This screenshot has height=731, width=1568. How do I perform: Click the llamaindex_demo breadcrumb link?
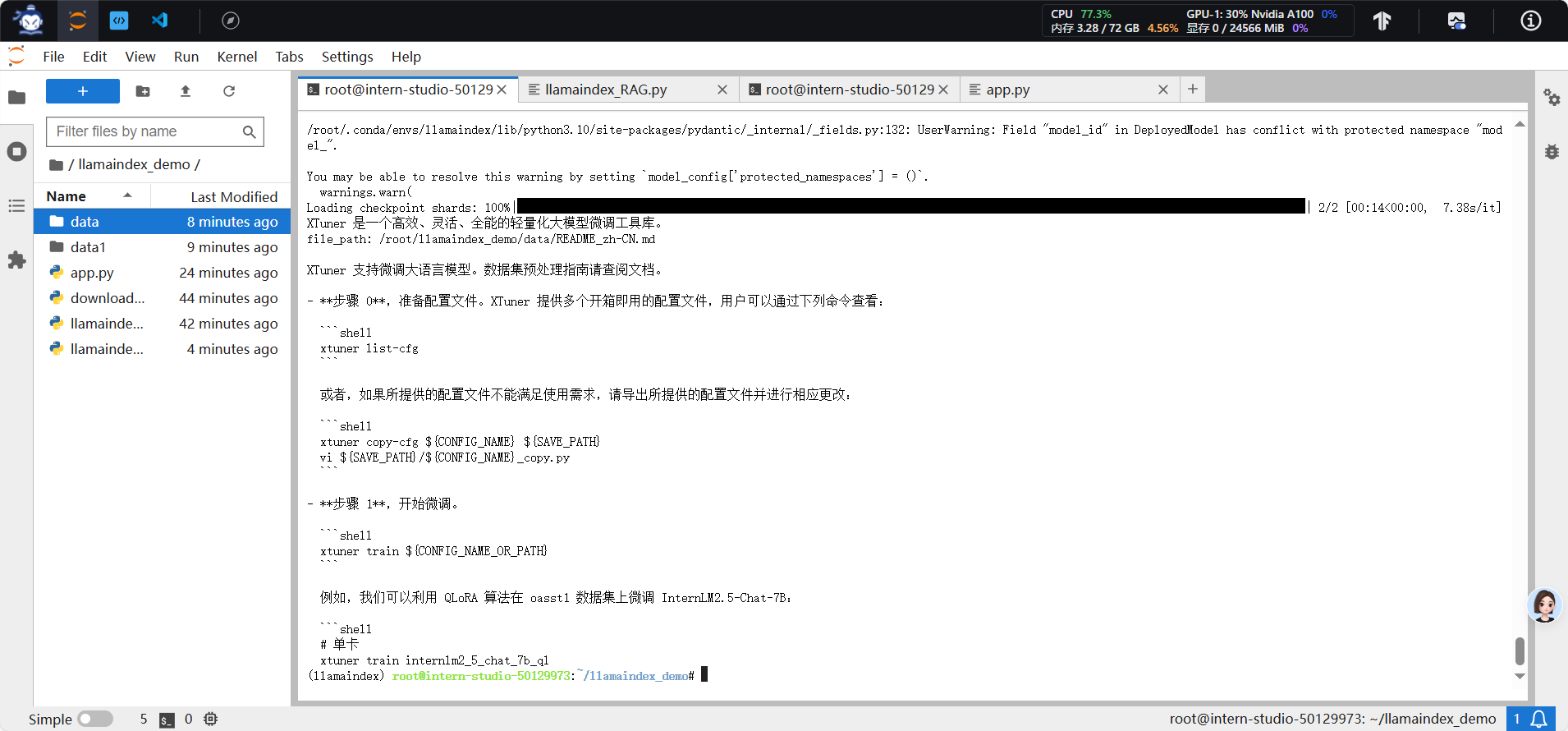(134, 164)
